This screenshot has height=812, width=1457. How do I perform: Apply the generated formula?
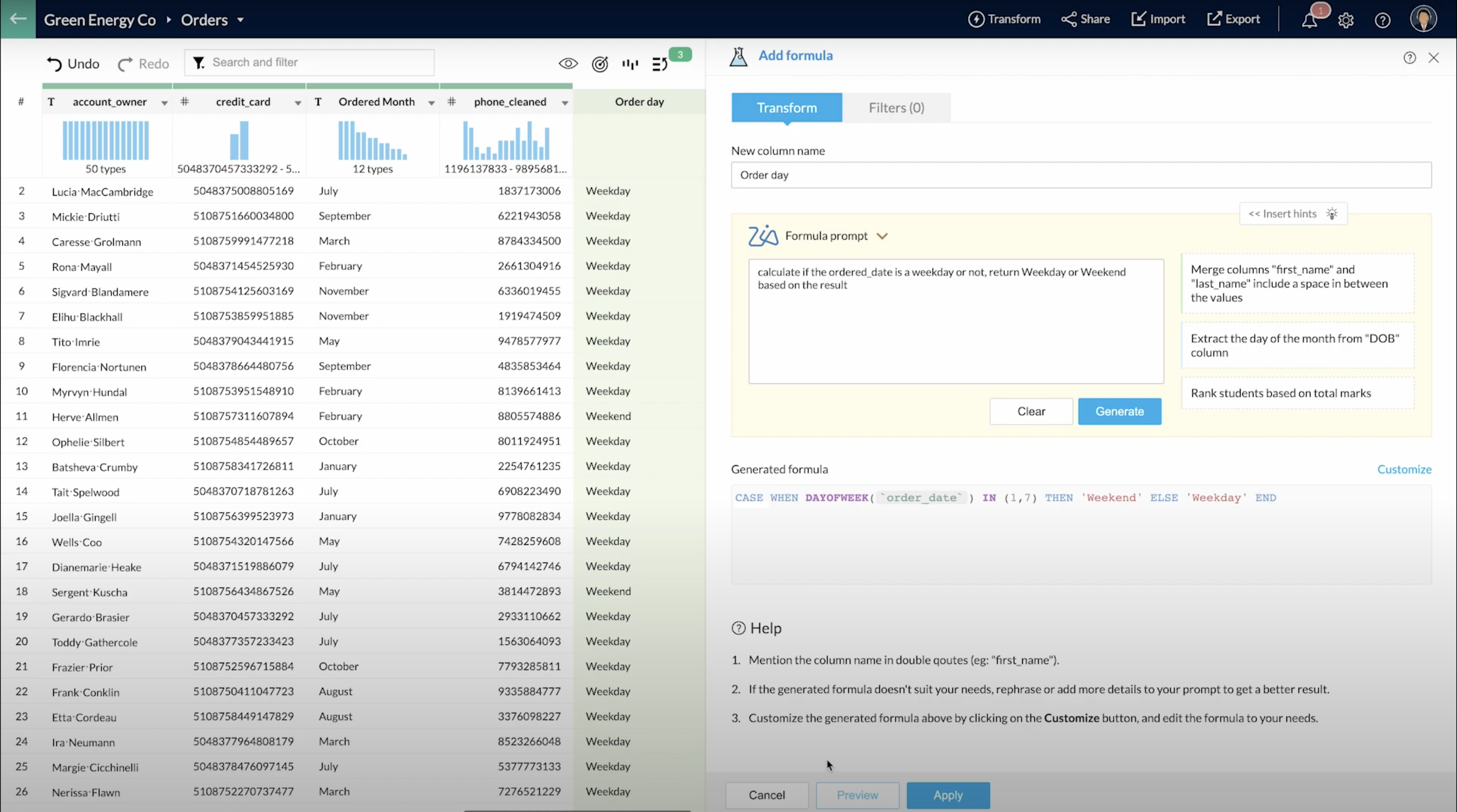click(947, 795)
